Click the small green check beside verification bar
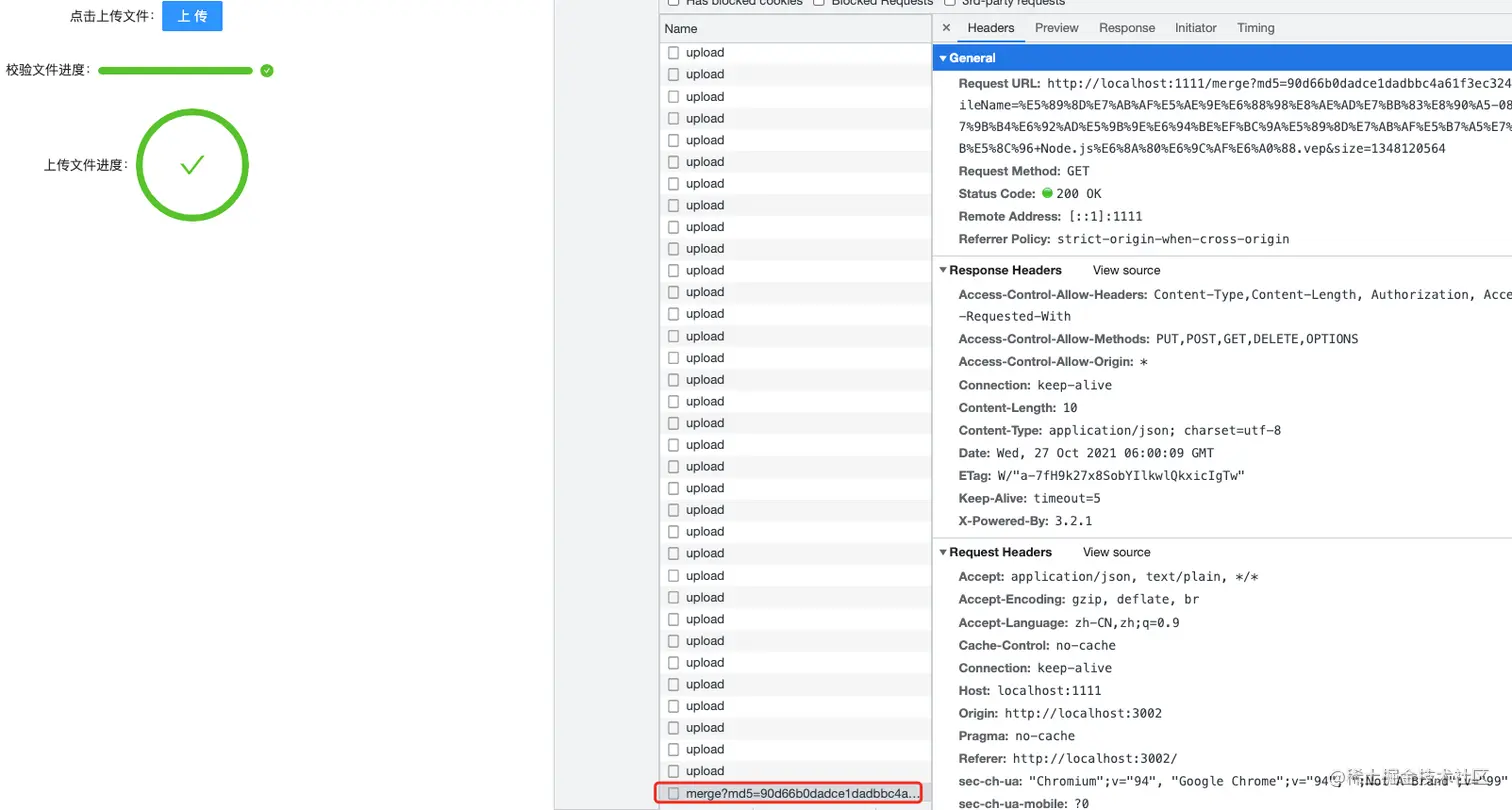 coord(267,71)
